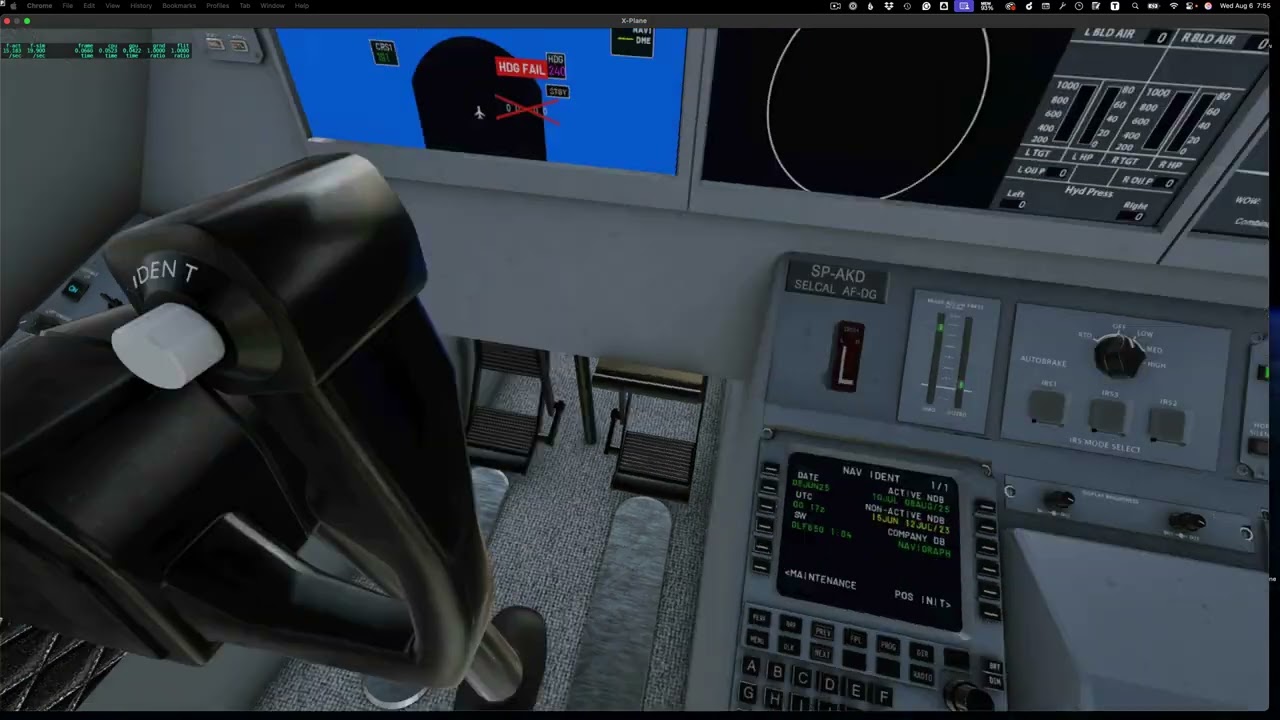The image size is (1280, 720).
Task: Open Spotlight search in the menu bar
Action: 1135,6
